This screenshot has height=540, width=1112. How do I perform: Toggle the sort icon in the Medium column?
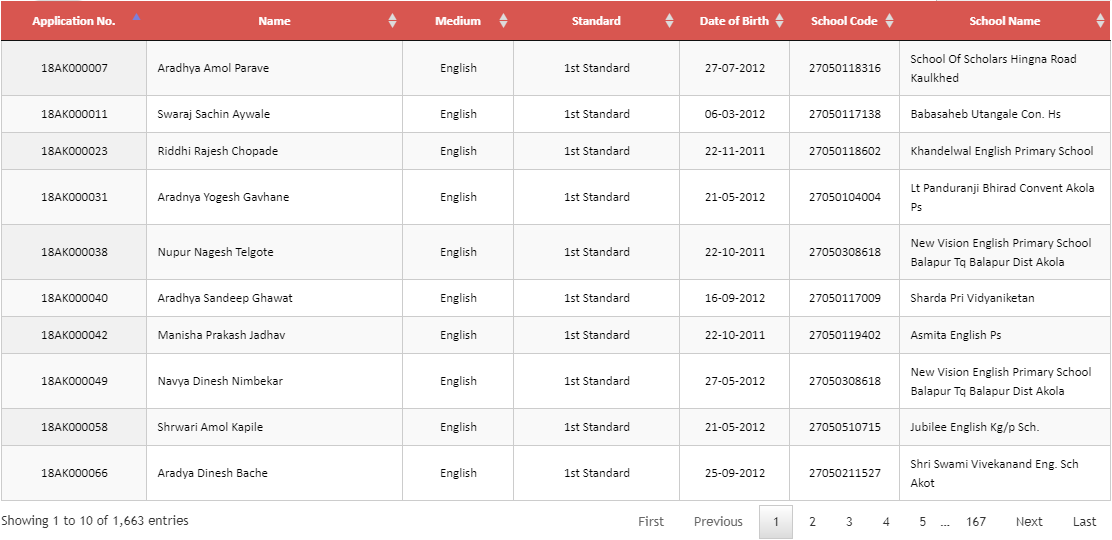(504, 21)
